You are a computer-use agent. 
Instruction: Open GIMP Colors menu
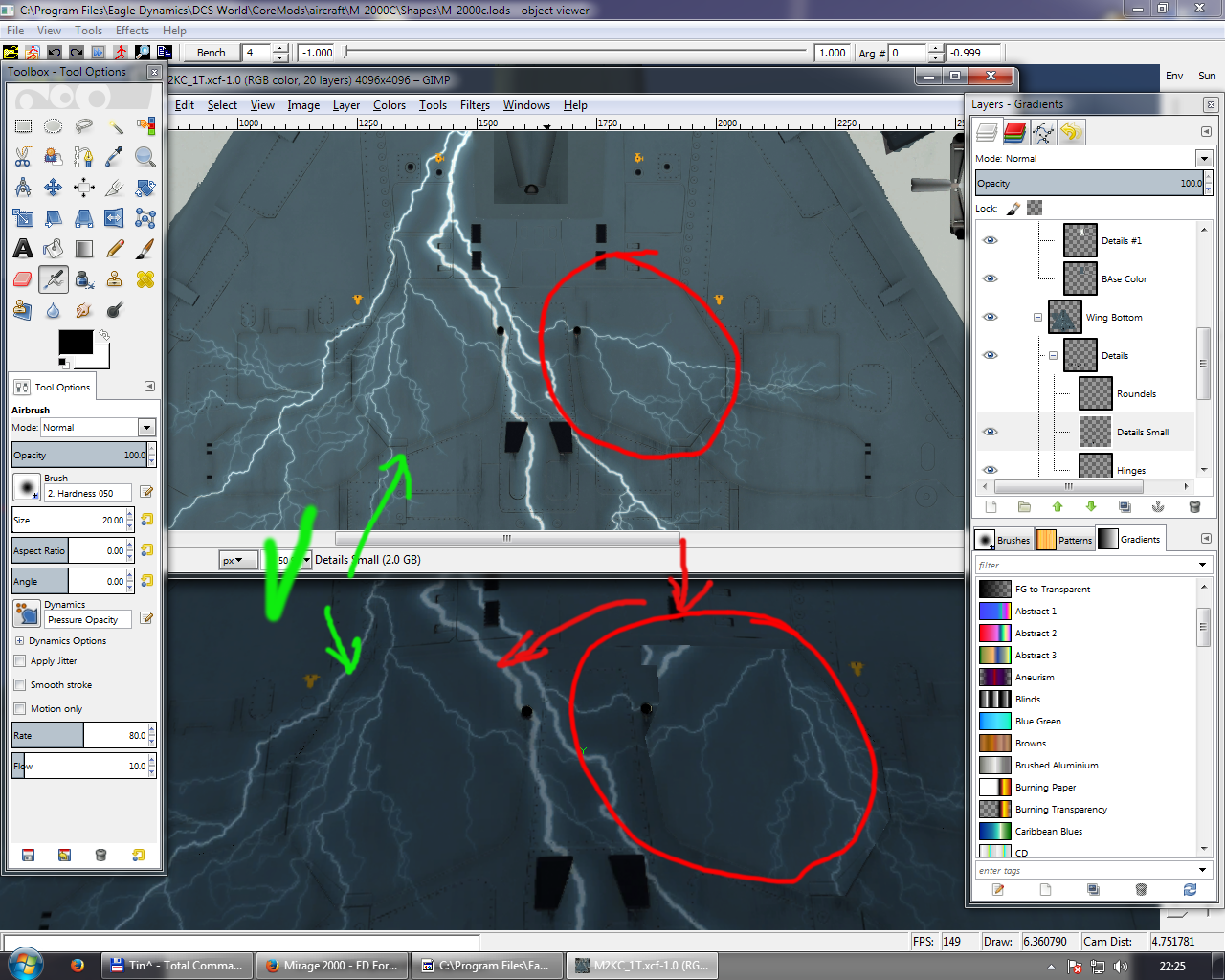pos(390,105)
